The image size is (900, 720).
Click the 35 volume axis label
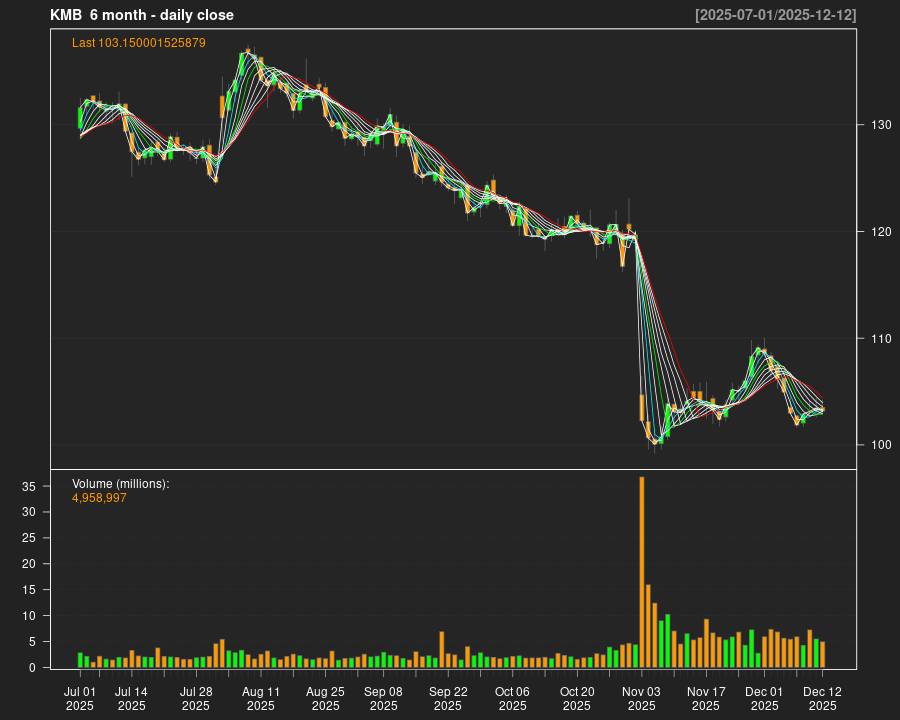click(x=32, y=487)
